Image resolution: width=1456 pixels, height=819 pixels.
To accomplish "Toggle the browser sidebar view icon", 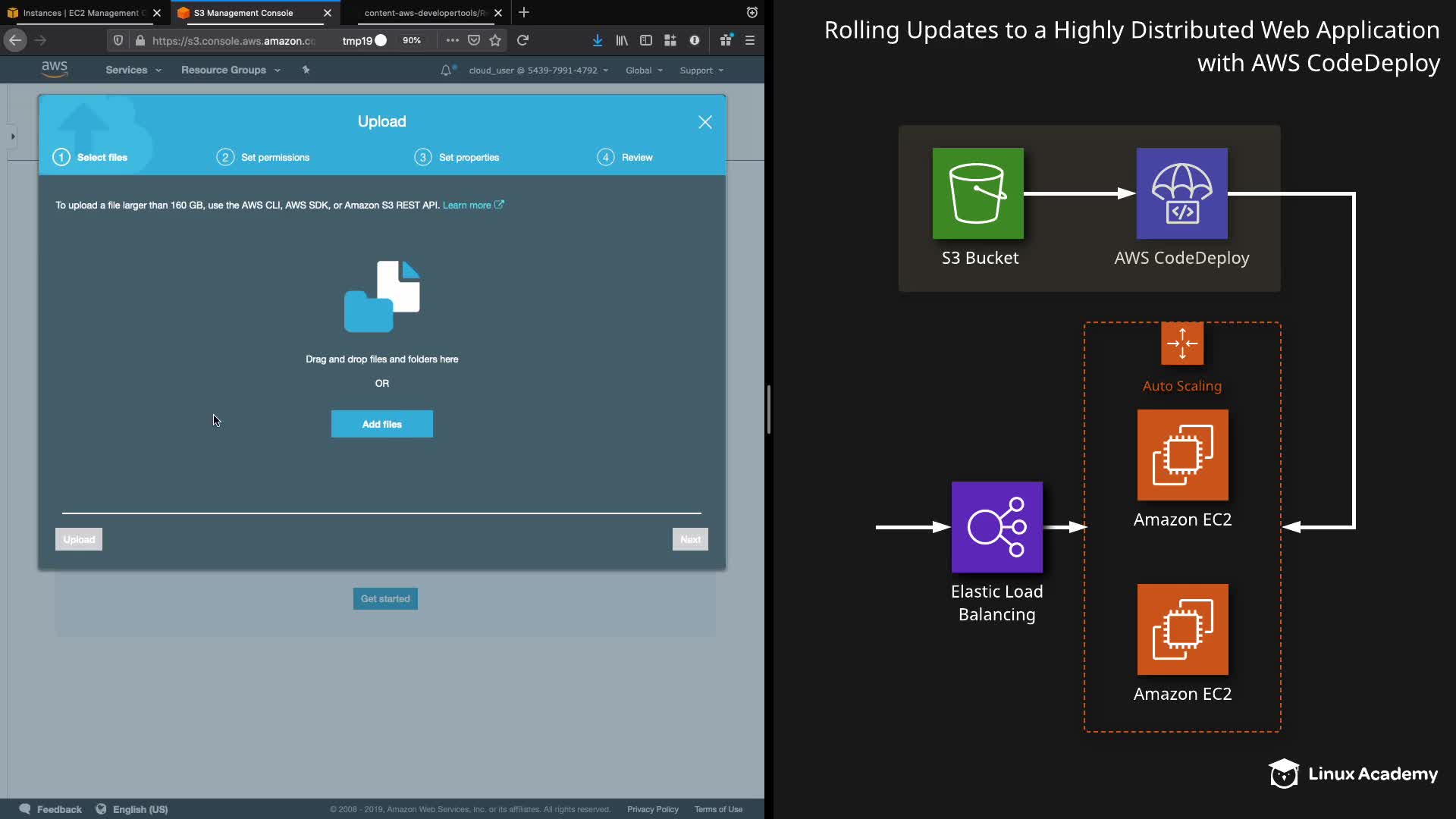I will [x=646, y=40].
